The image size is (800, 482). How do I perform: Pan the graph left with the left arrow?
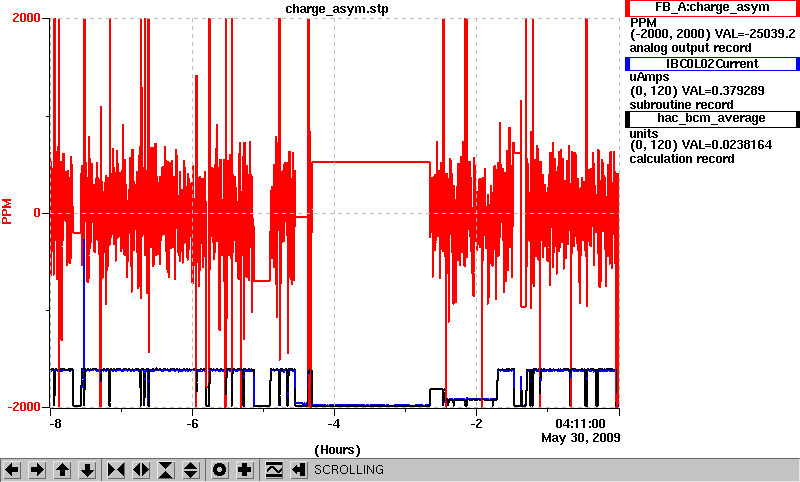coord(12,469)
